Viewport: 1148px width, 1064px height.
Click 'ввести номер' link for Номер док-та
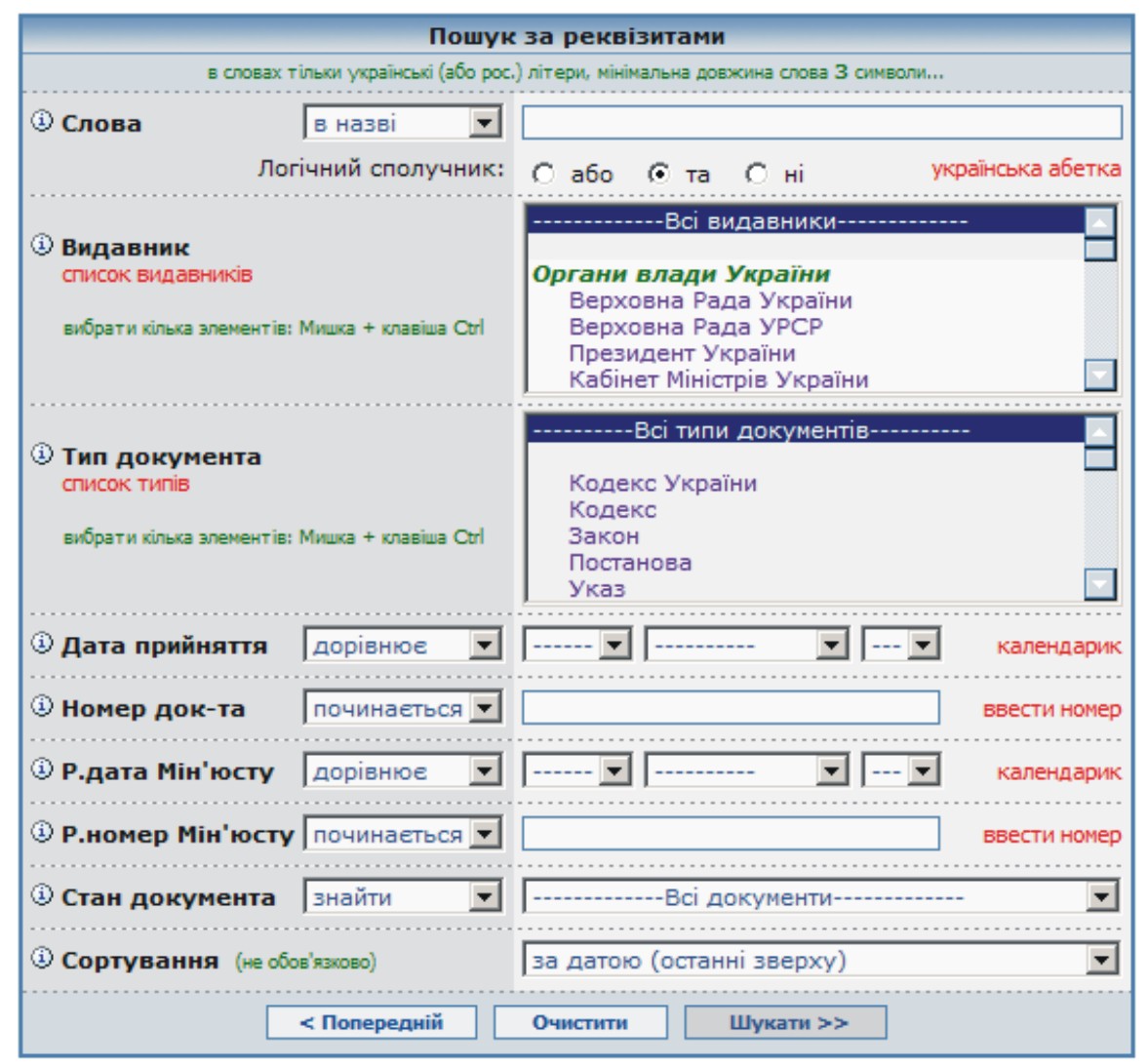[x=1051, y=709]
